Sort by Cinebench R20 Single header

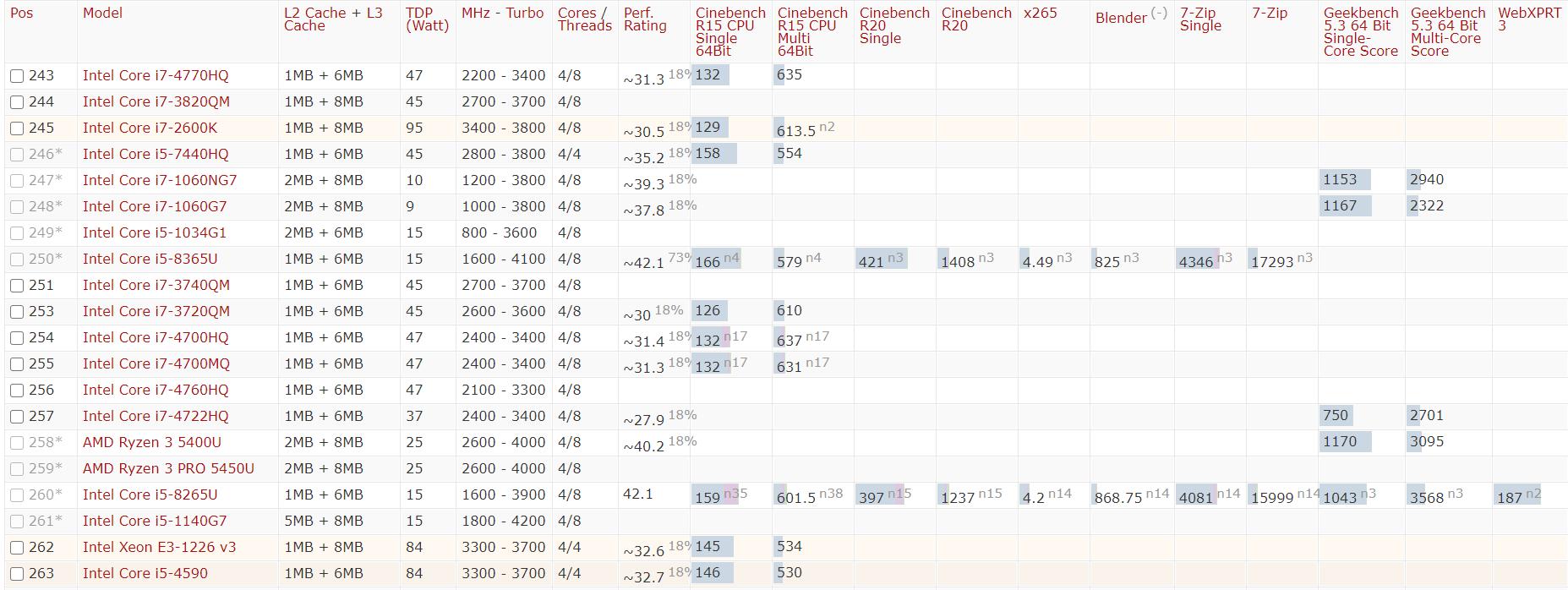pyautogui.click(x=894, y=25)
